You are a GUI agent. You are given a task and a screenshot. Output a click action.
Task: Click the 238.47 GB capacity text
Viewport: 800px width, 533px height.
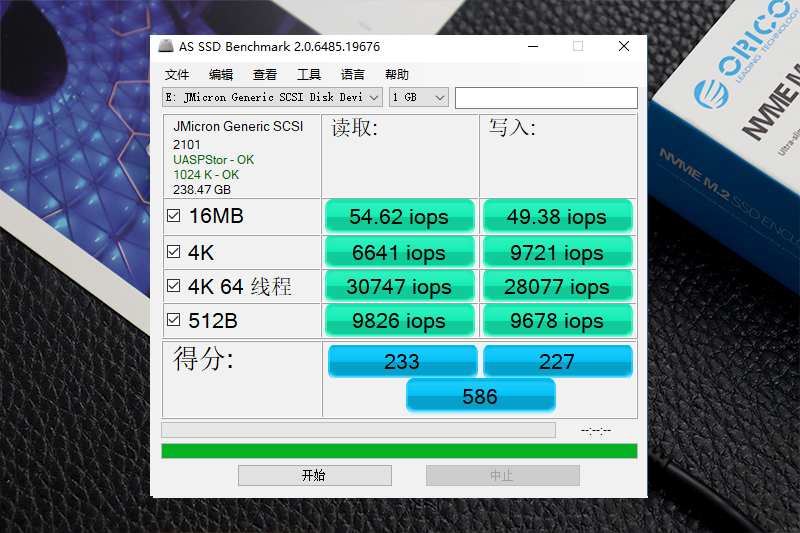coord(202,190)
